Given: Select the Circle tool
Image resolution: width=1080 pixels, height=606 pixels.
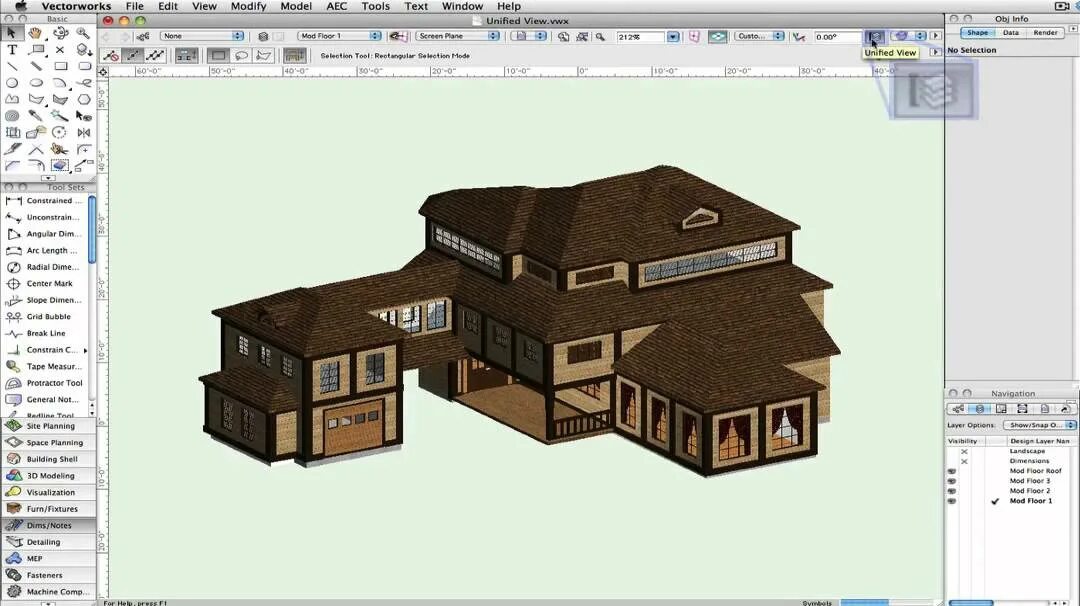Looking at the screenshot, I should 12,83.
